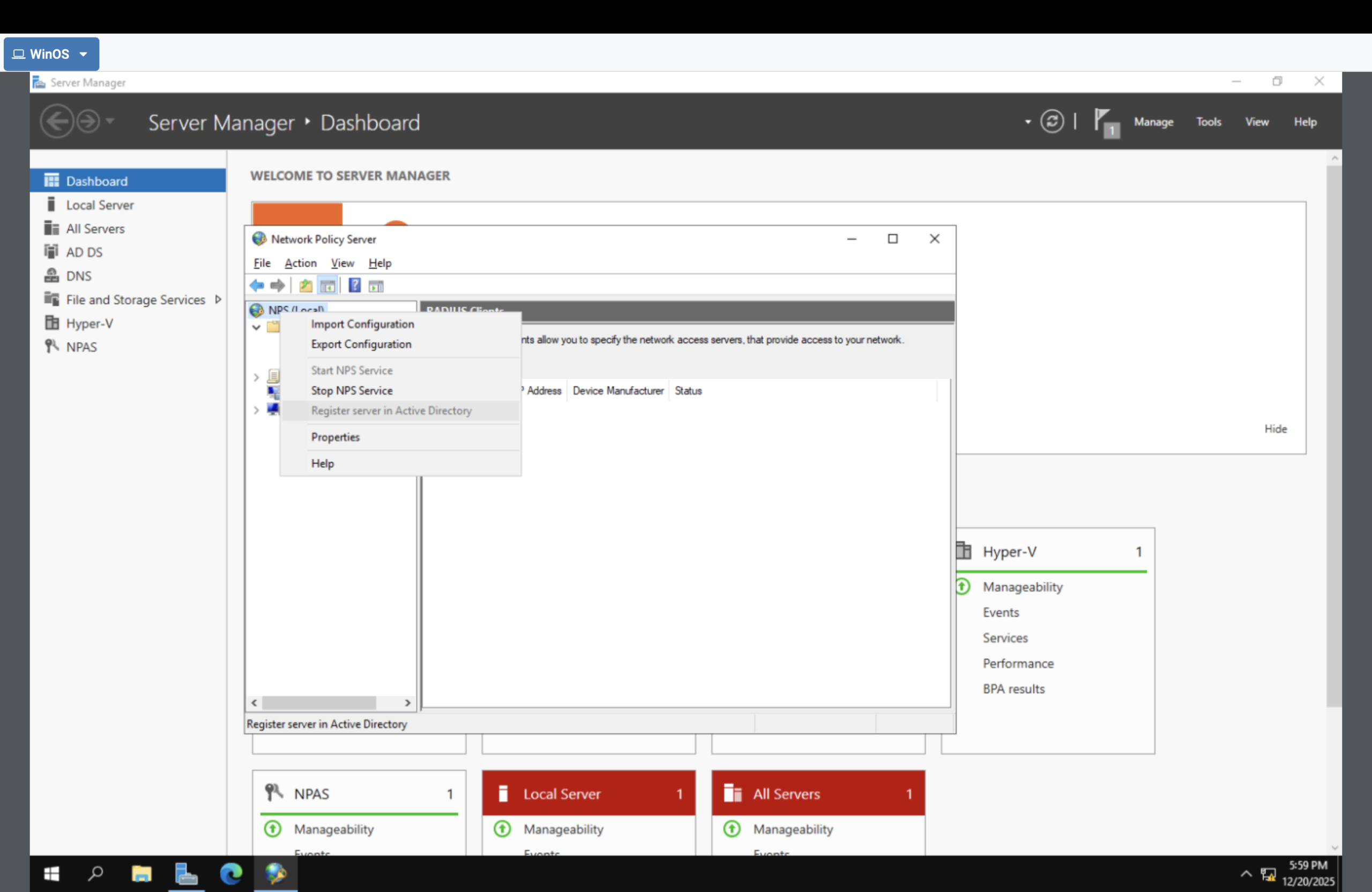Open NPS help via the question mark icon
Image resolution: width=1372 pixels, height=892 pixels.
coord(355,285)
